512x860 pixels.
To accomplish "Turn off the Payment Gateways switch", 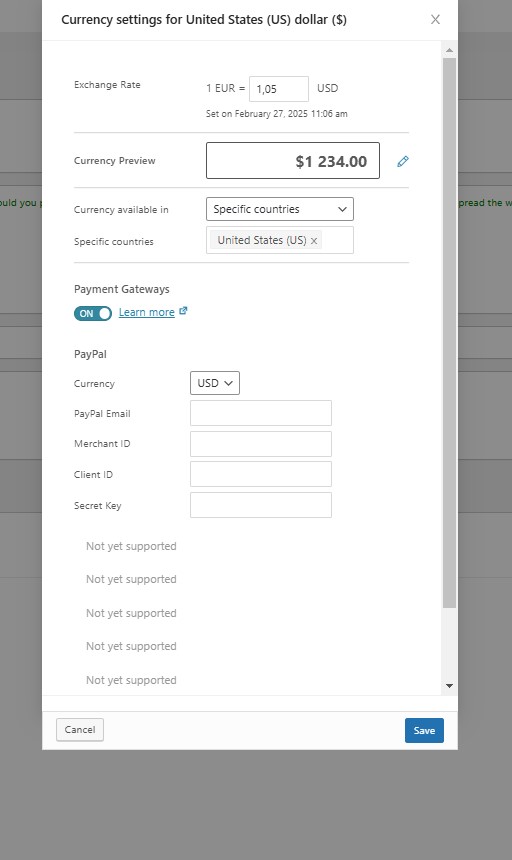I will [x=93, y=313].
